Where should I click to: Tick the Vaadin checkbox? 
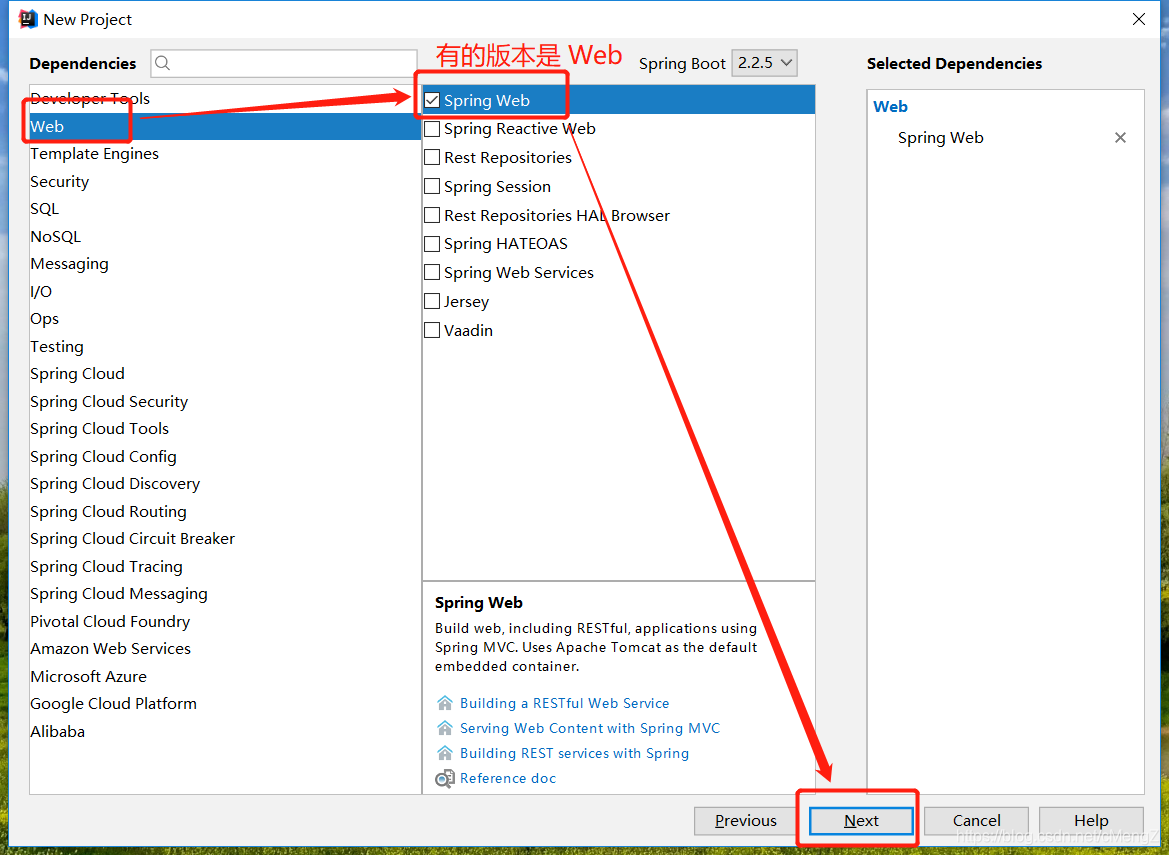click(x=432, y=330)
